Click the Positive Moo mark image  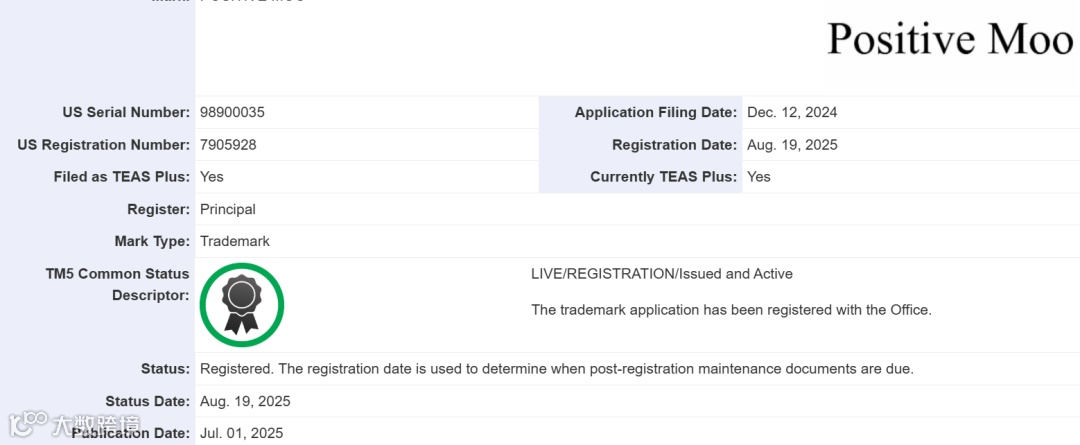coord(949,39)
